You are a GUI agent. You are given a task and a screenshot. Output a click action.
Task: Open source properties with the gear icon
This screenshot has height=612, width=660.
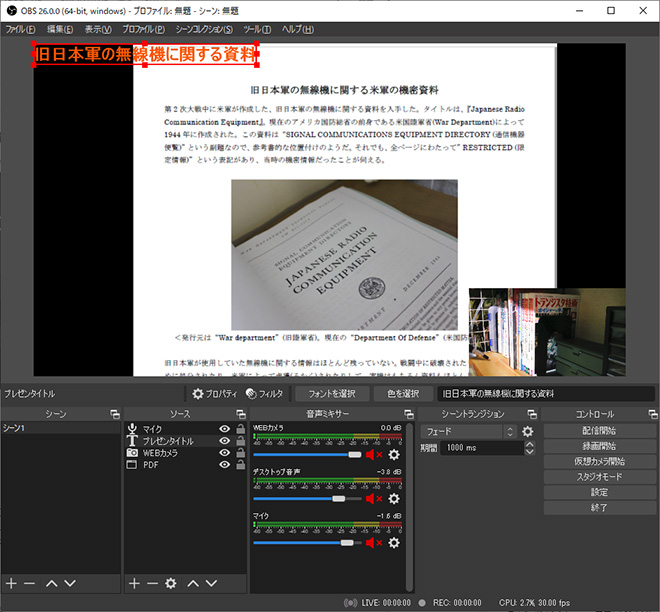point(170,583)
